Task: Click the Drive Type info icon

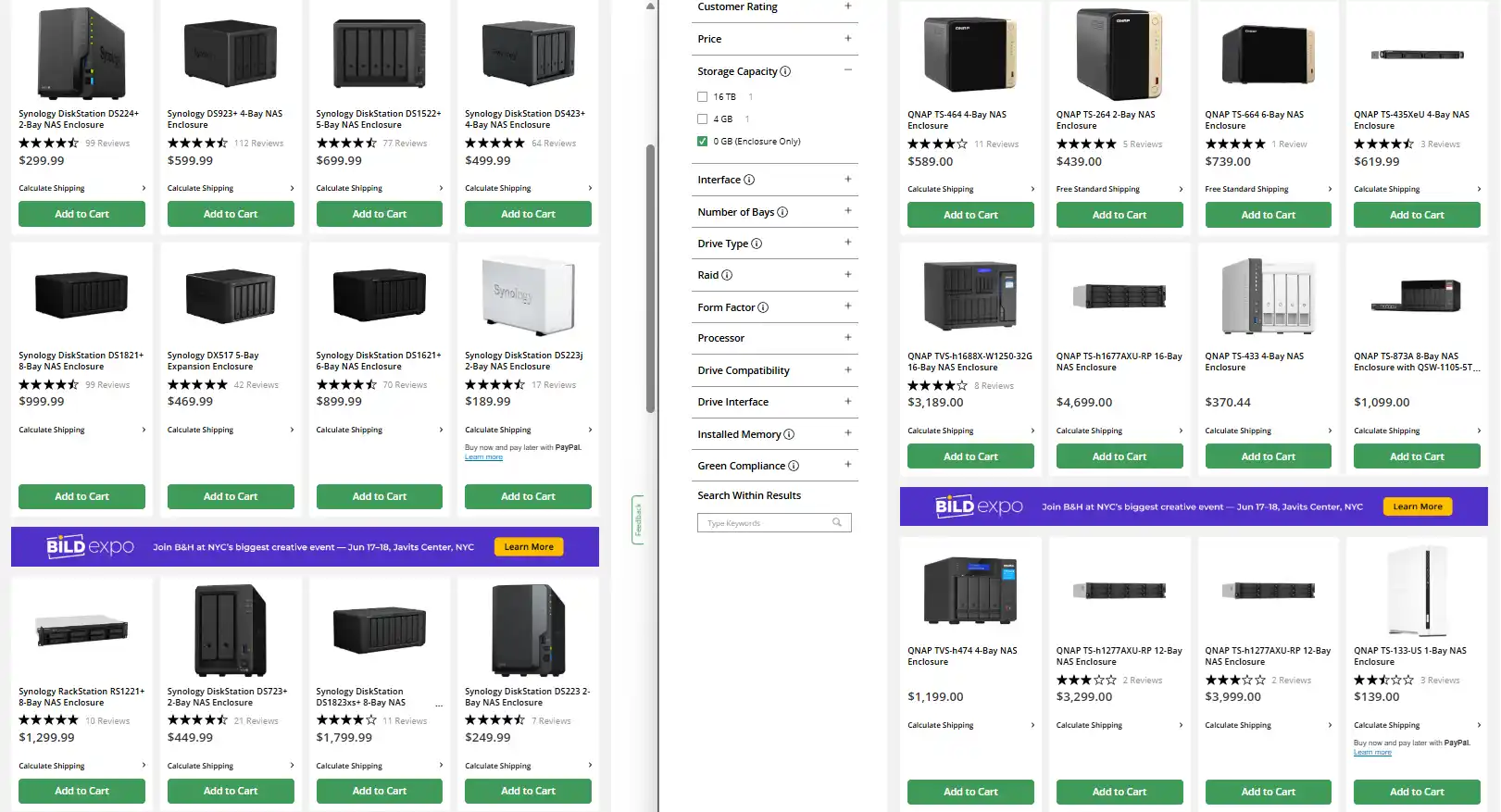Action: pos(757,244)
